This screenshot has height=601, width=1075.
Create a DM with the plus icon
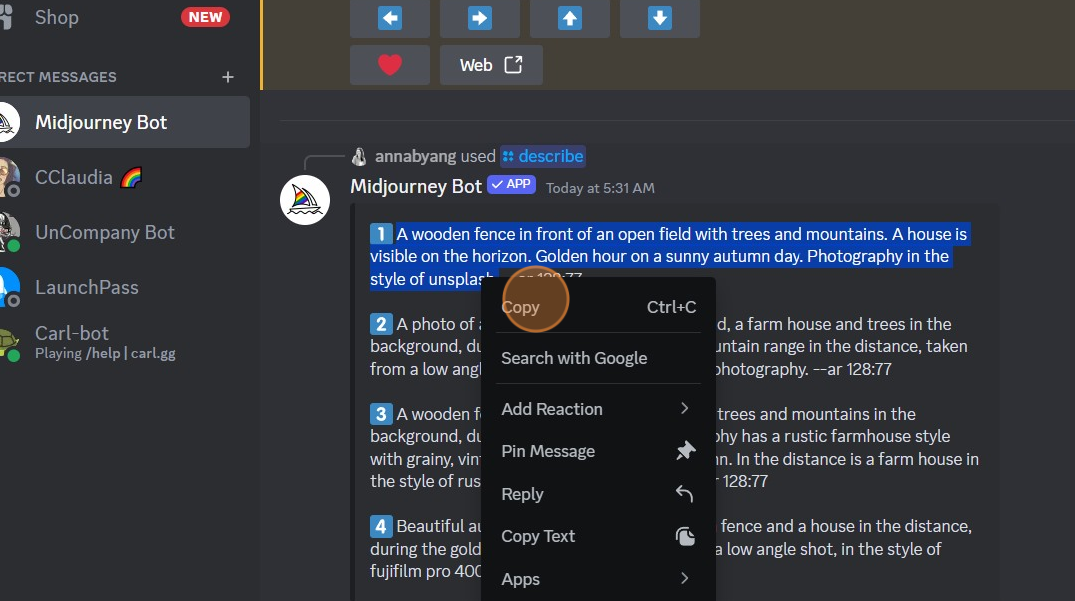[227, 77]
